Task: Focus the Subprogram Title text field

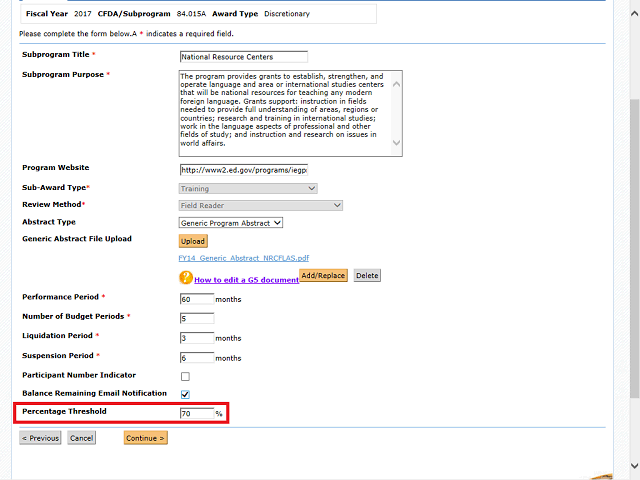Action: point(243,57)
